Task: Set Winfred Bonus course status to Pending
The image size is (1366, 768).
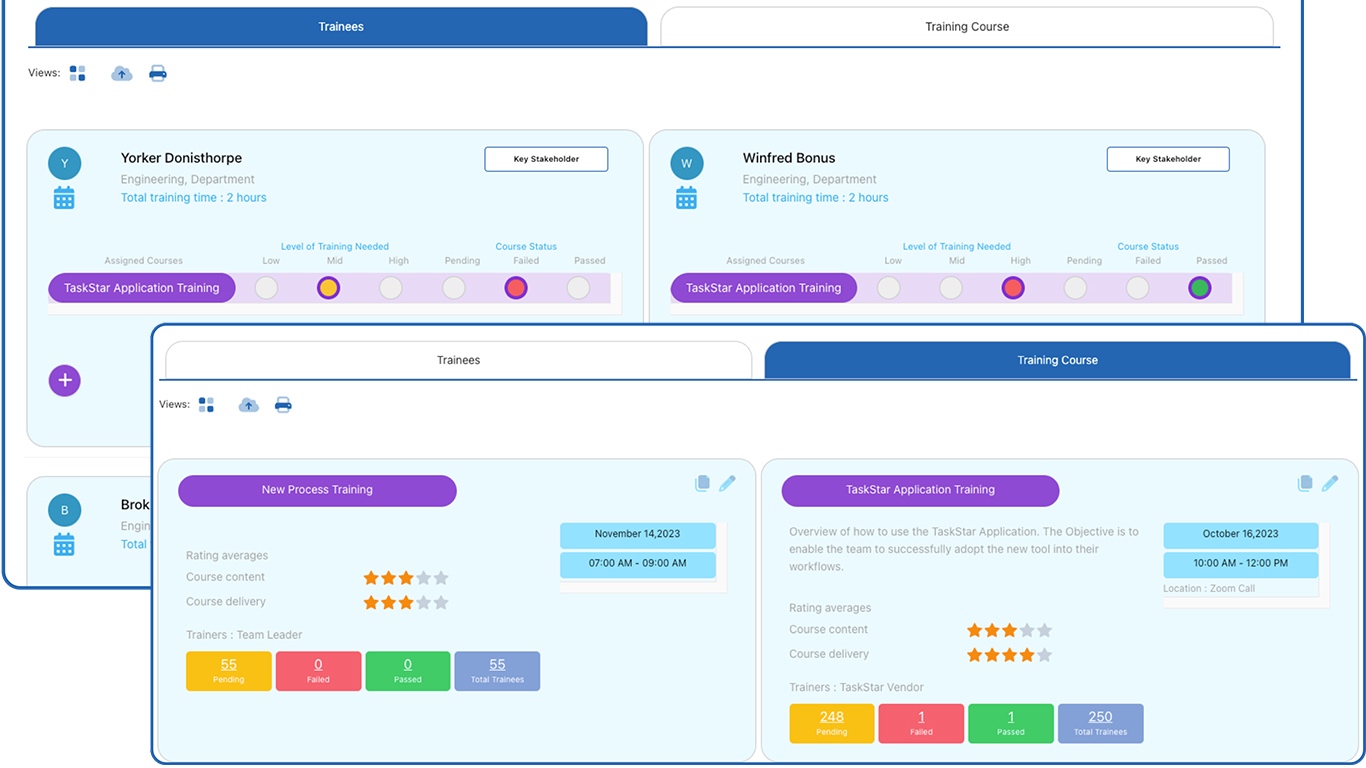Action: click(x=1075, y=288)
